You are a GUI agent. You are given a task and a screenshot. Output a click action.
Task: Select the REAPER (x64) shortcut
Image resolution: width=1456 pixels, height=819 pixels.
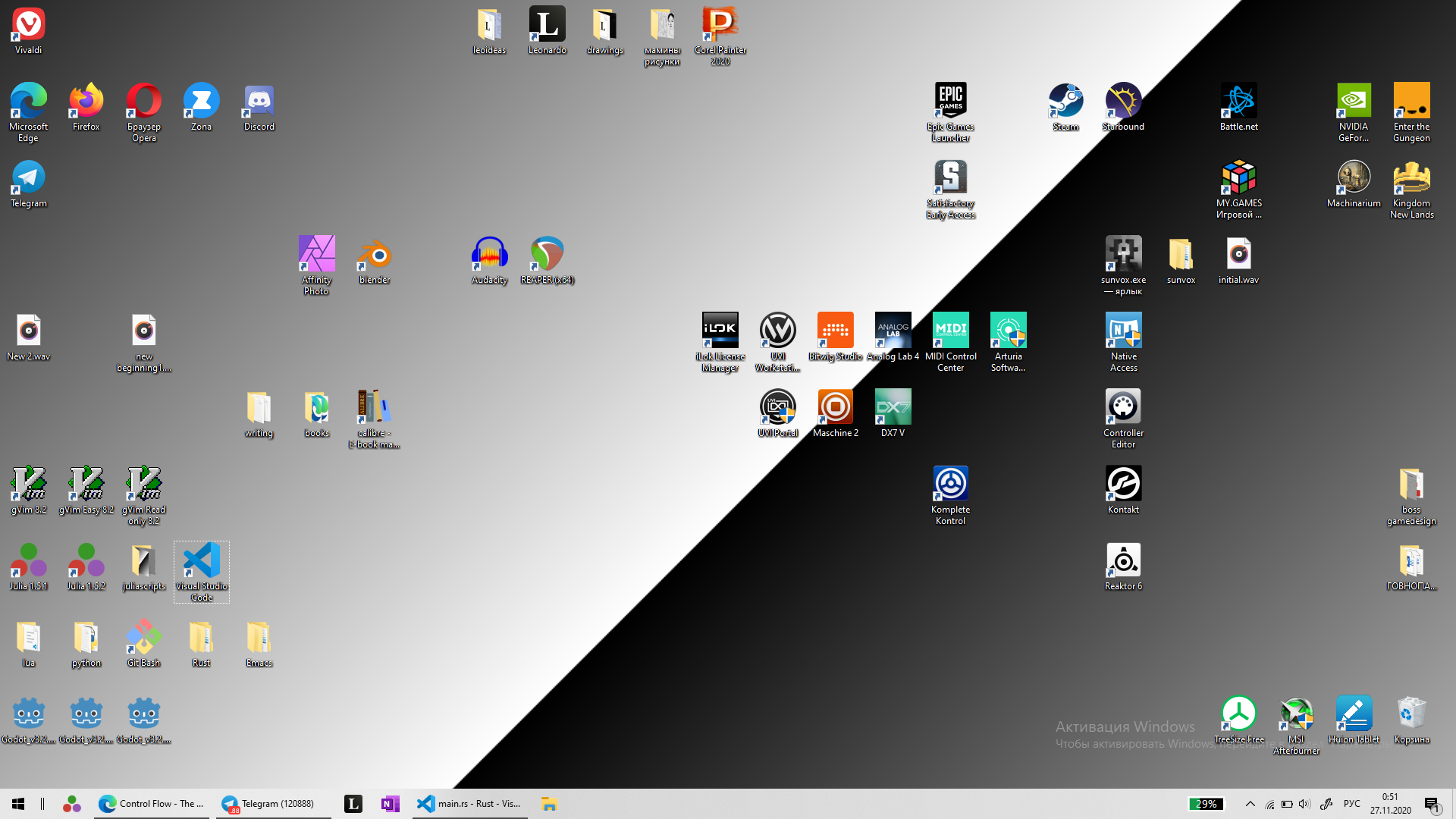pos(548,260)
